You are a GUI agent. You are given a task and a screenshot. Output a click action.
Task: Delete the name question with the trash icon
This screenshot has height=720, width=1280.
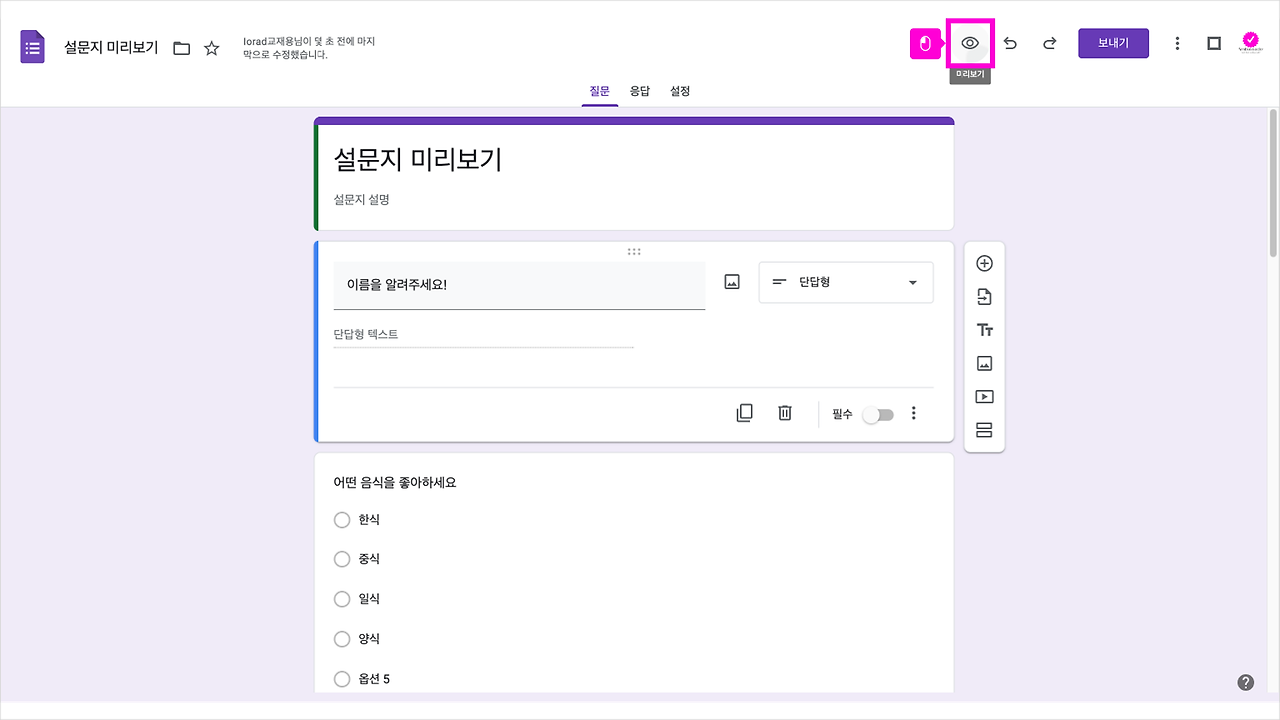click(x=785, y=412)
